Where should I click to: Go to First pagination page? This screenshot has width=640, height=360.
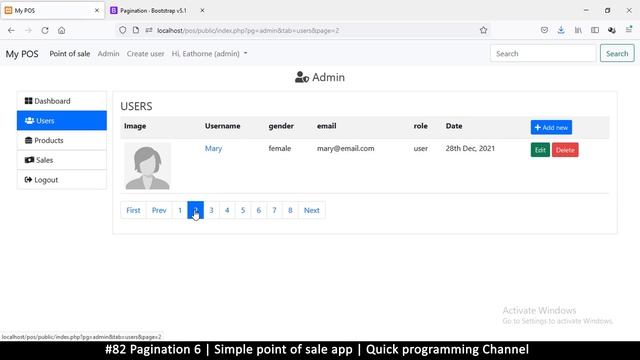133,210
